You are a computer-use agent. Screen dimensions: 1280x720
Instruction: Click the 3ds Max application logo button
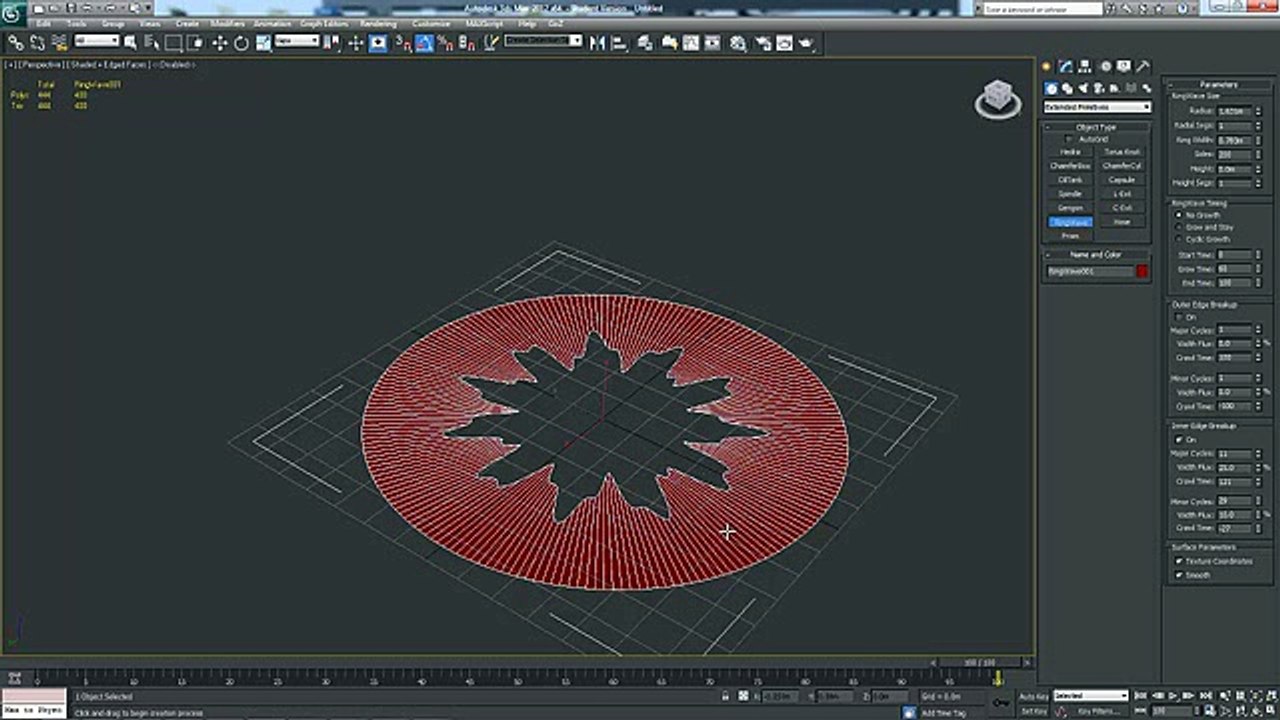click(x=13, y=14)
